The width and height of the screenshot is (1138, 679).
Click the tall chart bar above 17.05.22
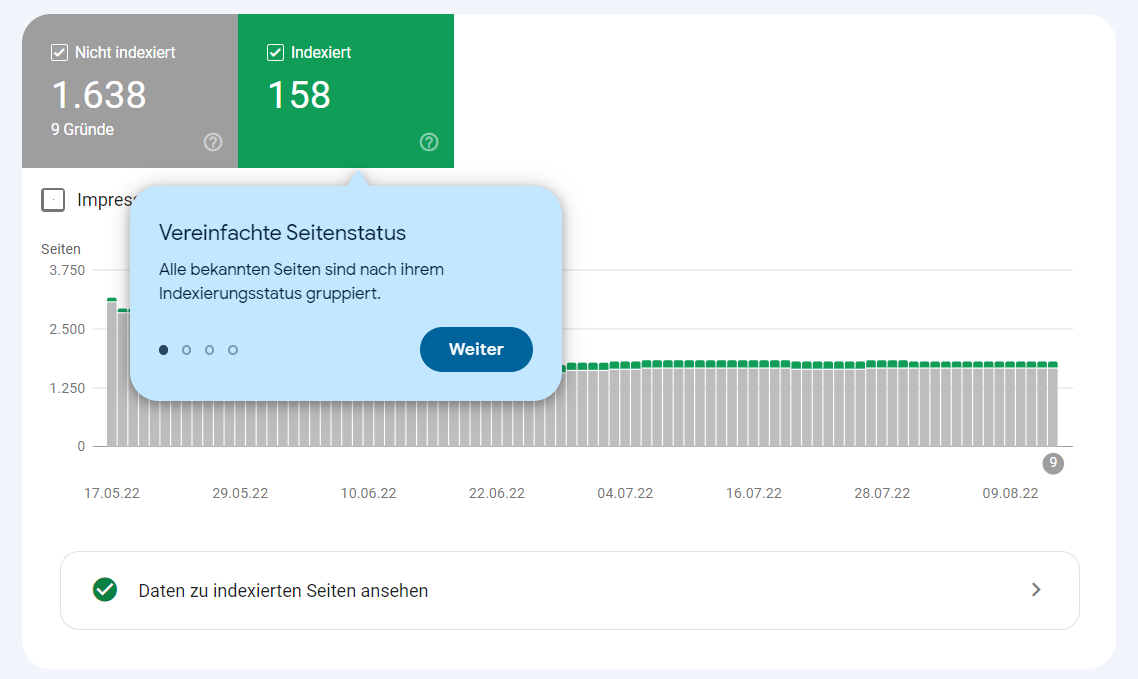[112, 370]
